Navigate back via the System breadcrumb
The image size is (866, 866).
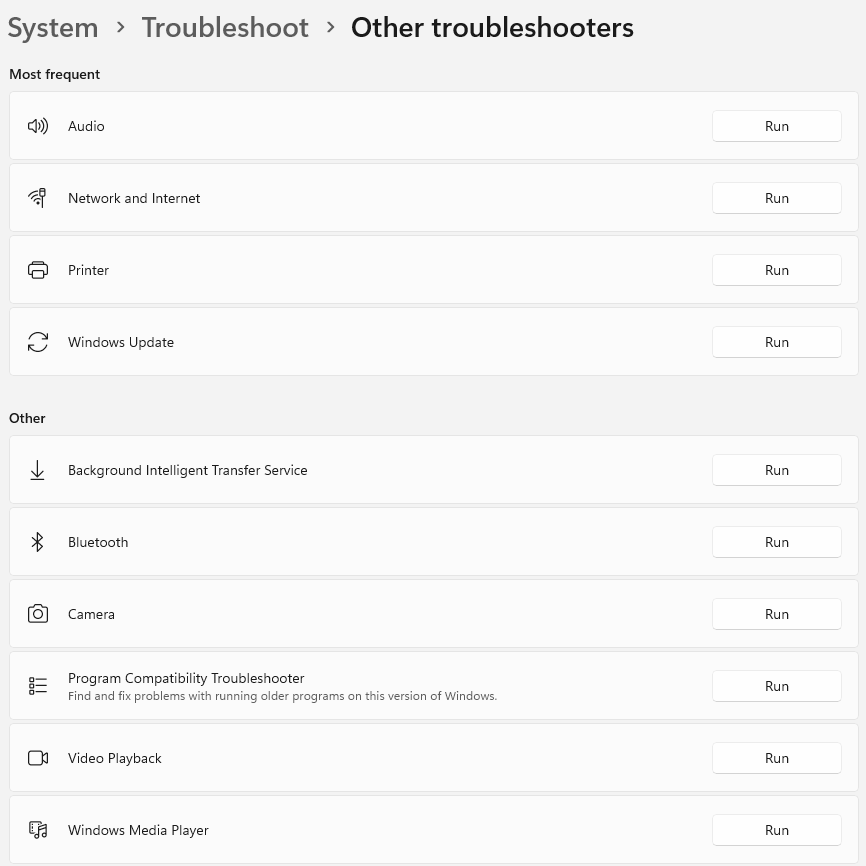[x=53, y=28]
